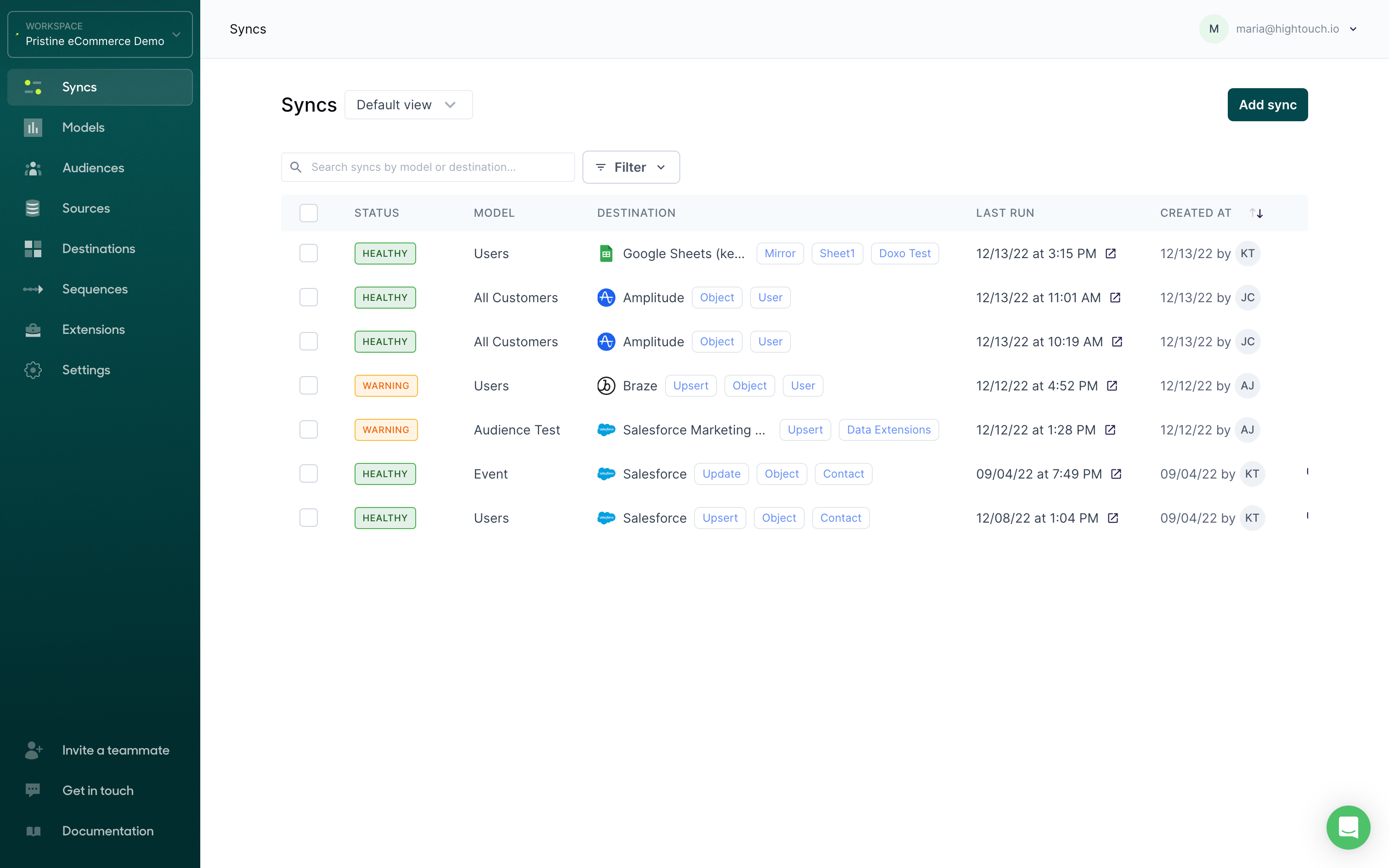Click the Extensions sidebar icon
The height and width of the screenshot is (868, 1389).
[x=33, y=329]
